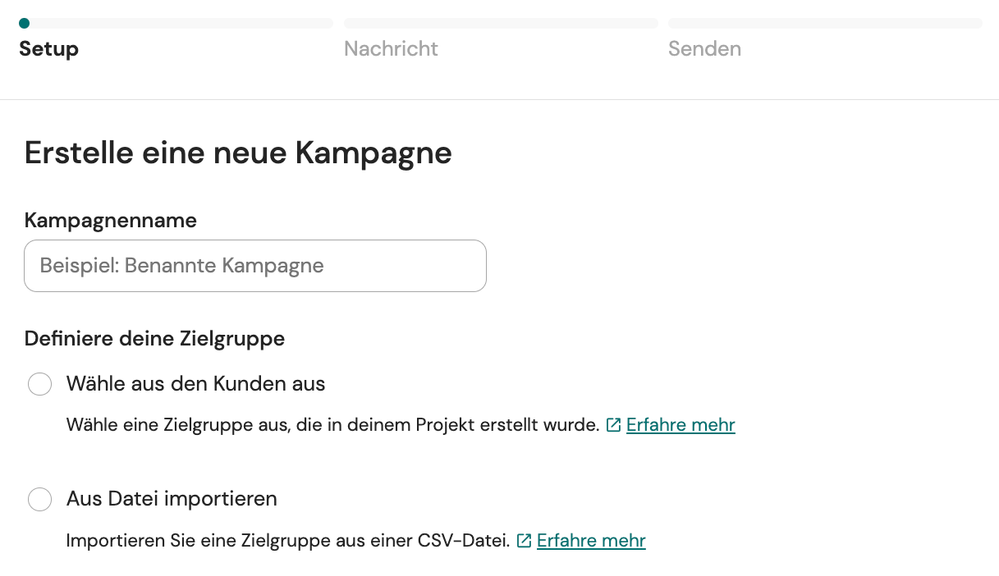The width and height of the screenshot is (999, 576).
Task: Click the "Wähle aus den Kunden aus" label text
Action: coord(196,384)
